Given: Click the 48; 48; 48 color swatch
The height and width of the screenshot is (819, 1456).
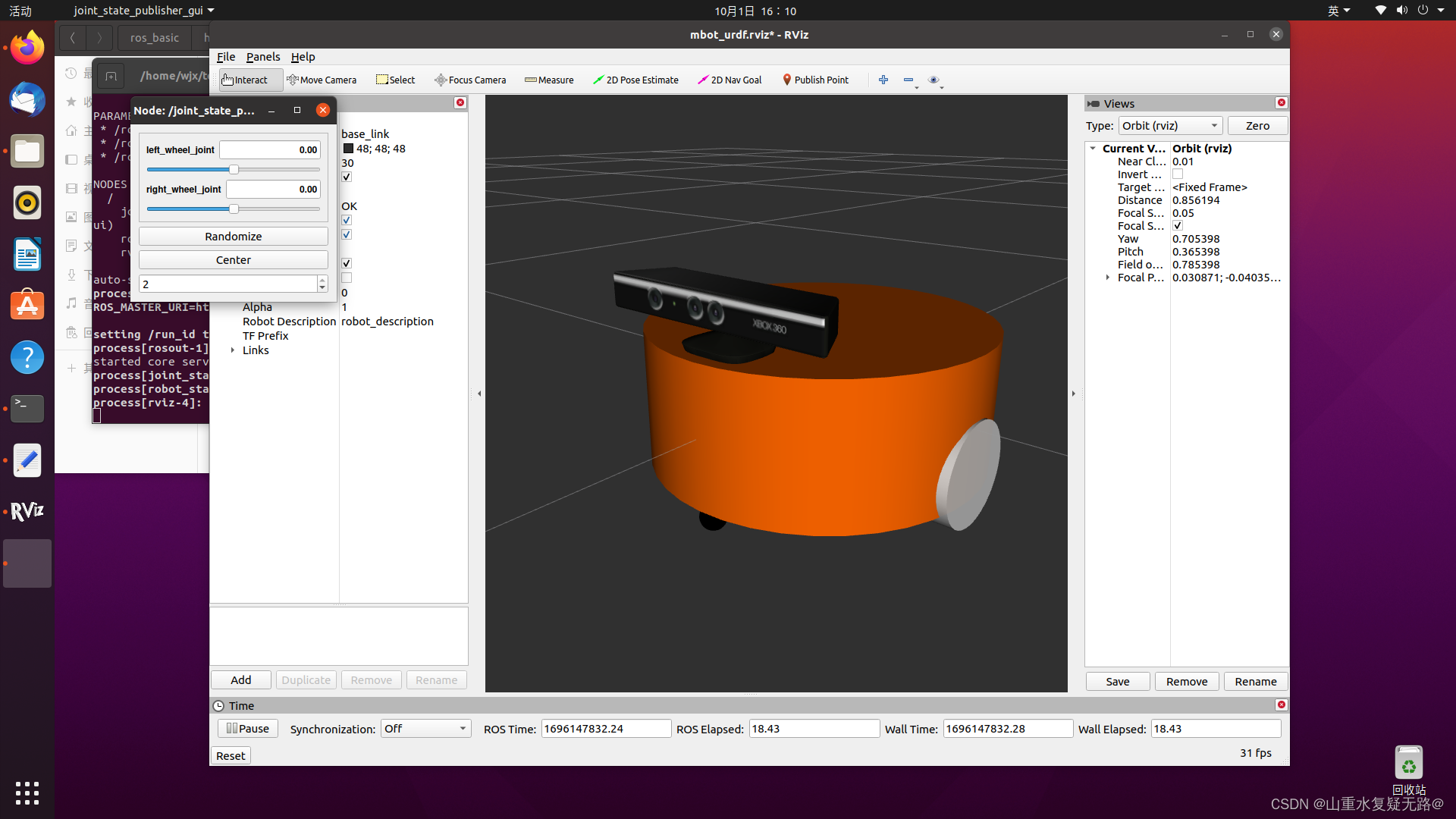Looking at the screenshot, I should 348,149.
